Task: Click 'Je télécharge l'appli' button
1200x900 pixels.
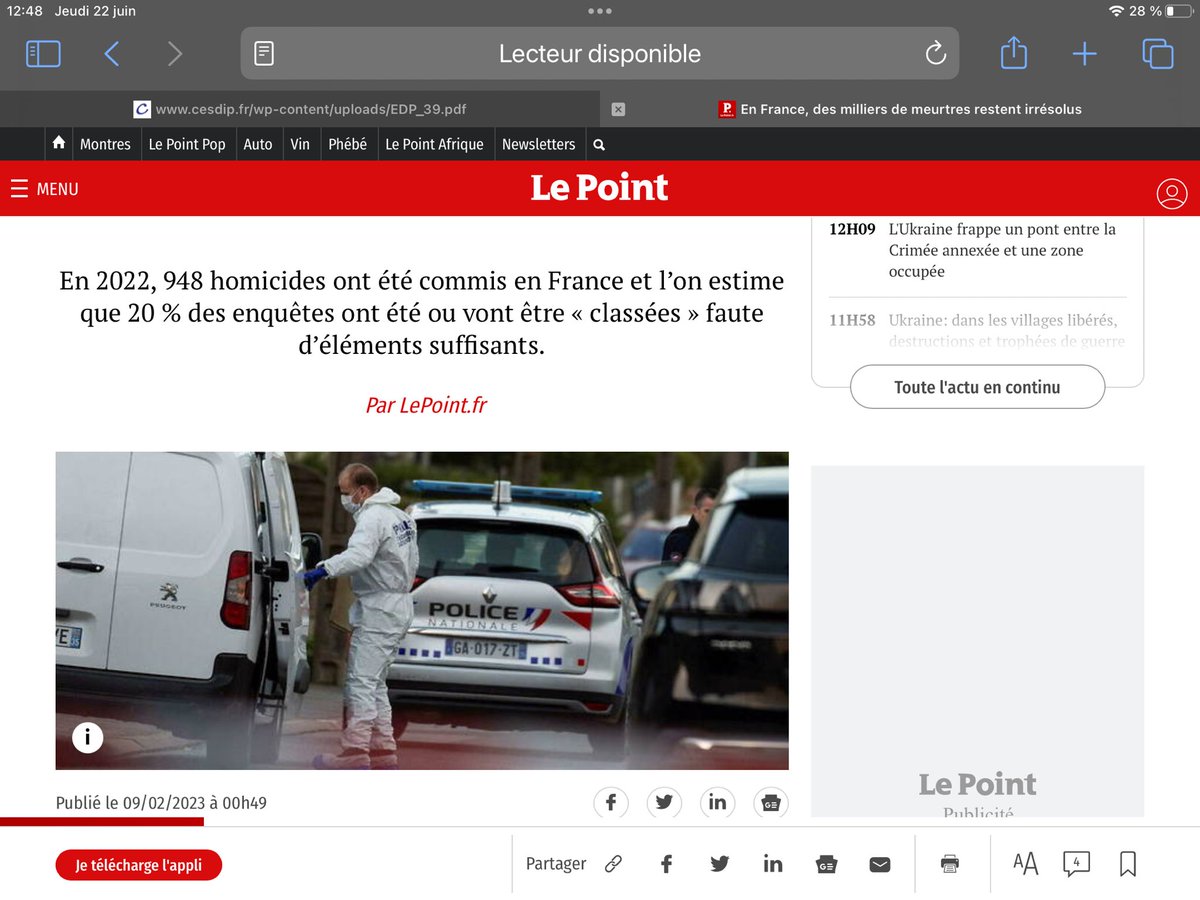Action: (138, 865)
